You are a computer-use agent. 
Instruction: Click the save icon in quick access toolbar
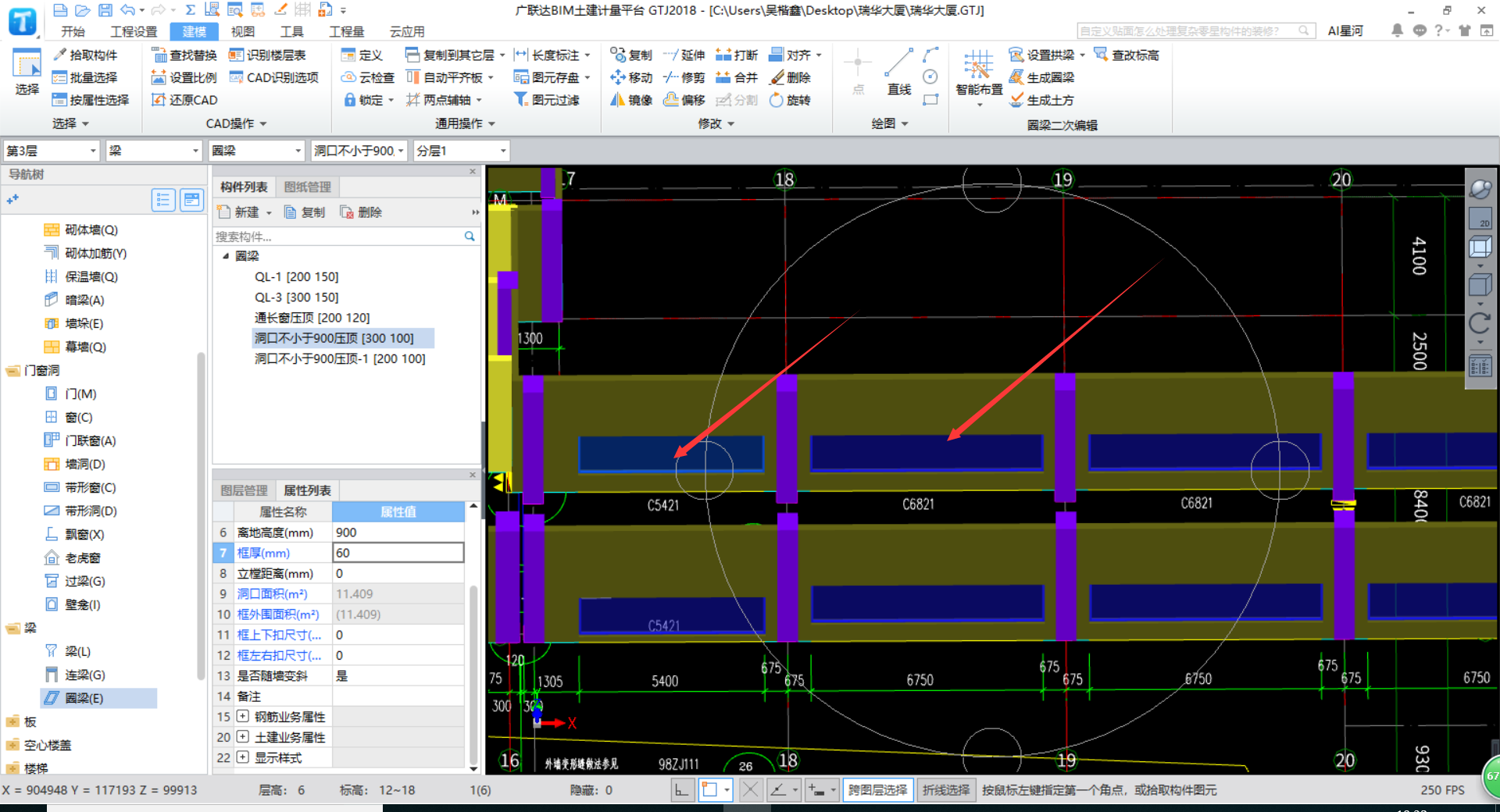coord(105,10)
